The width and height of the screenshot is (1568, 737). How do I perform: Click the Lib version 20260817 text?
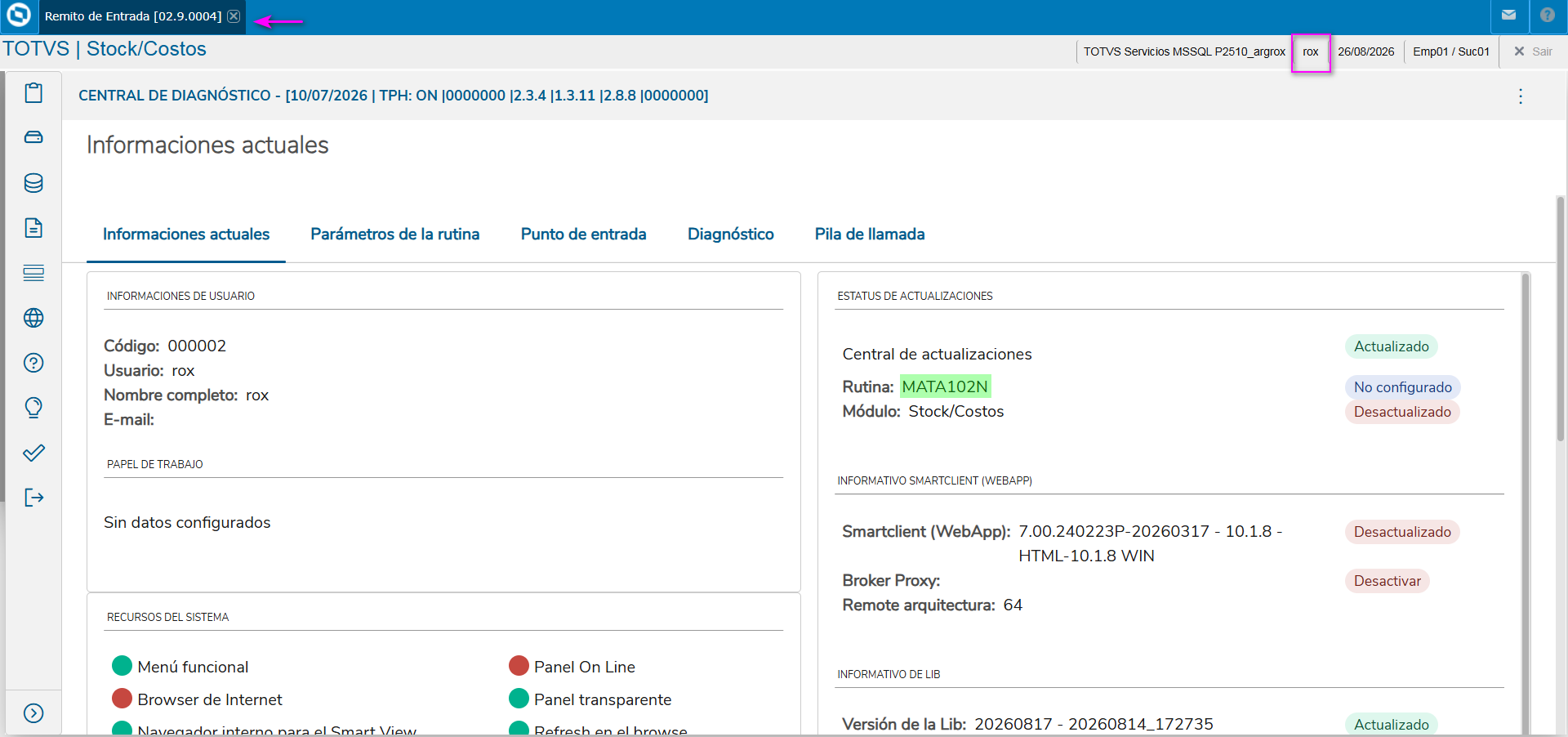pyautogui.click(x=1094, y=724)
